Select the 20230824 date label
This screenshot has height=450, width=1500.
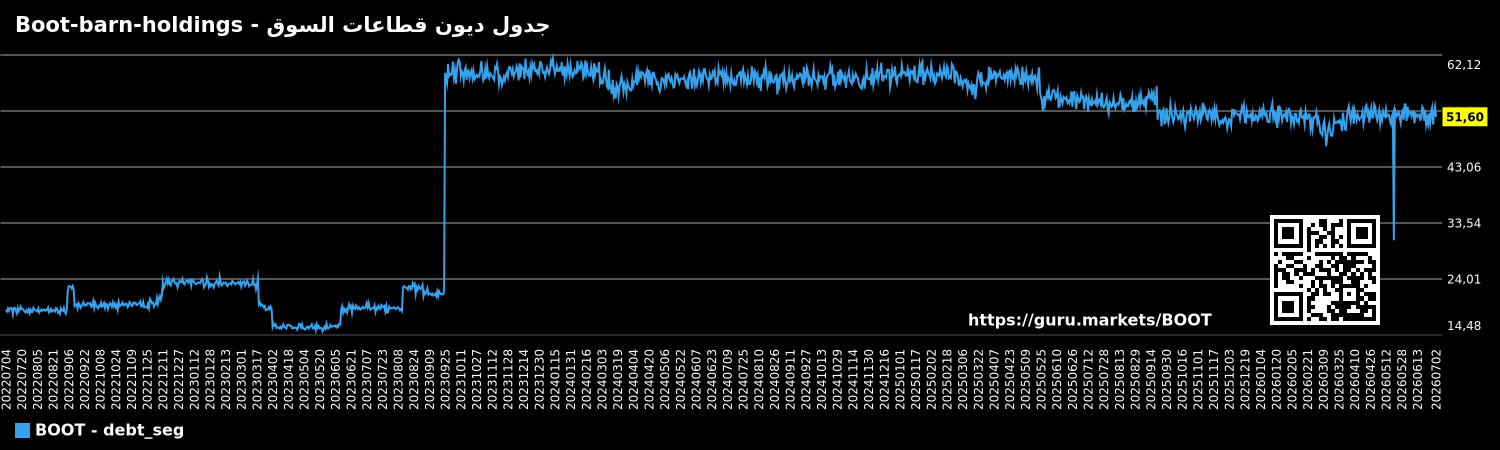415,378
